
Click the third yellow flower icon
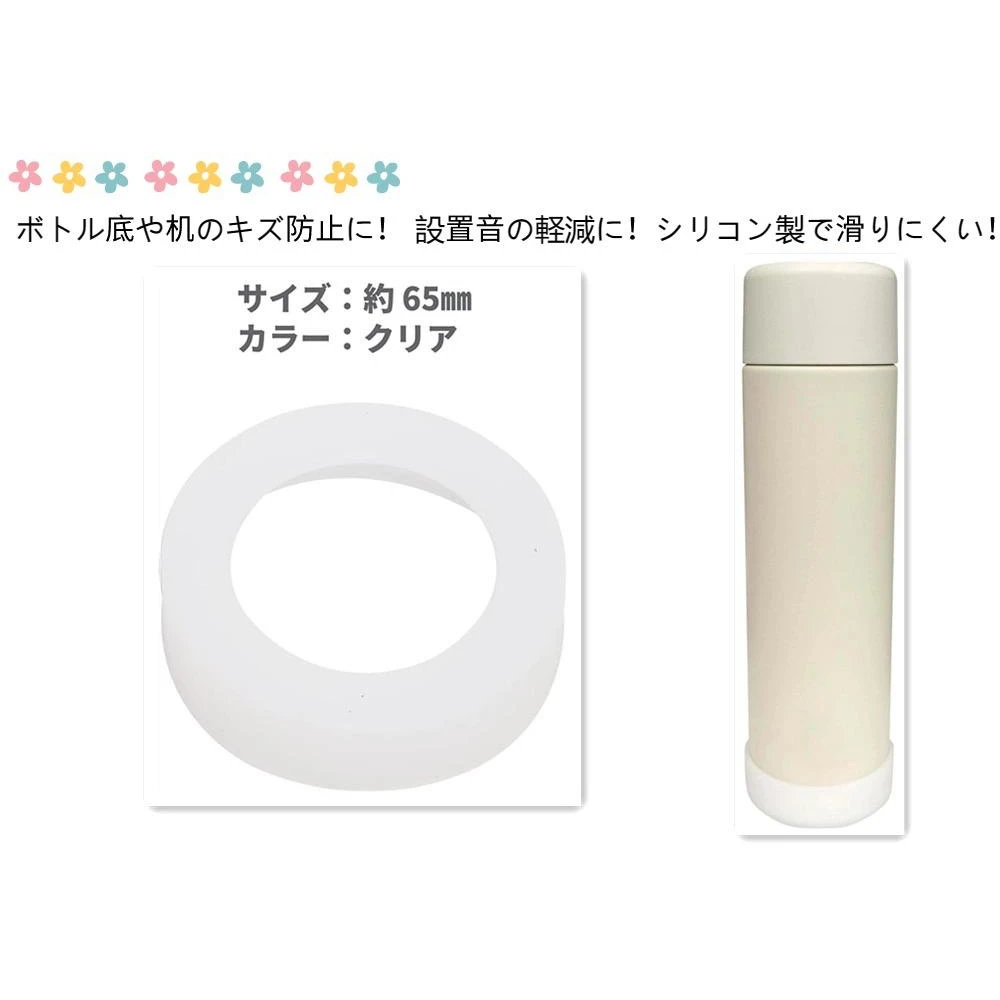[x=341, y=177]
